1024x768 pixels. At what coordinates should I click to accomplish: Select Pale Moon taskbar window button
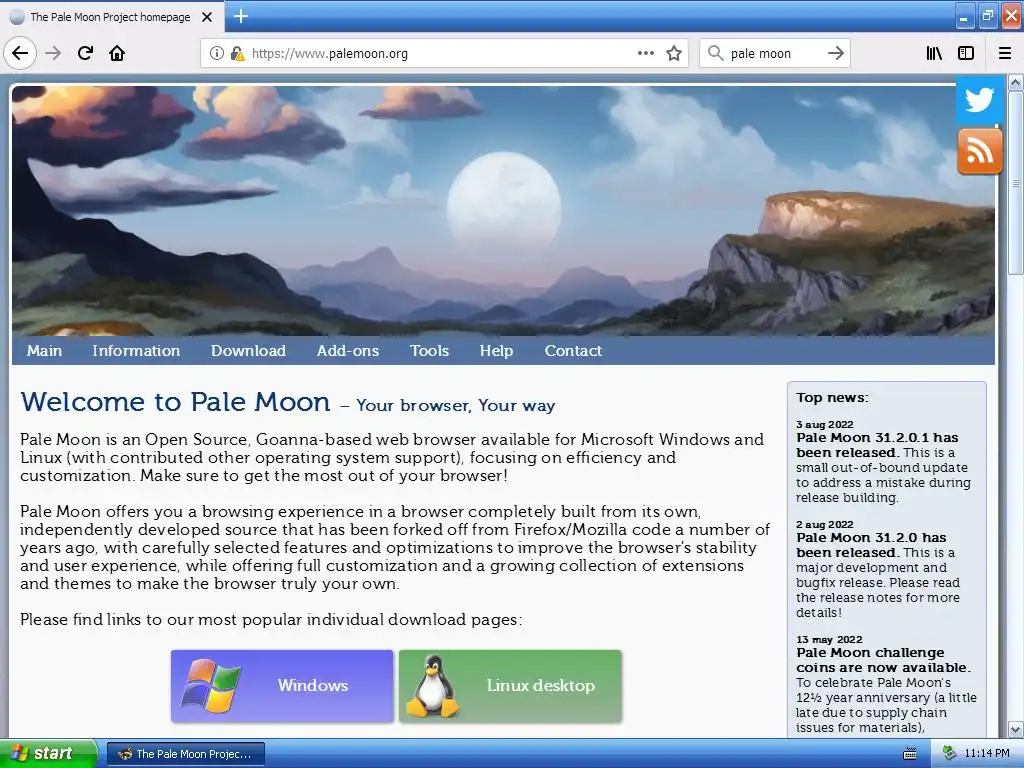point(185,754)
